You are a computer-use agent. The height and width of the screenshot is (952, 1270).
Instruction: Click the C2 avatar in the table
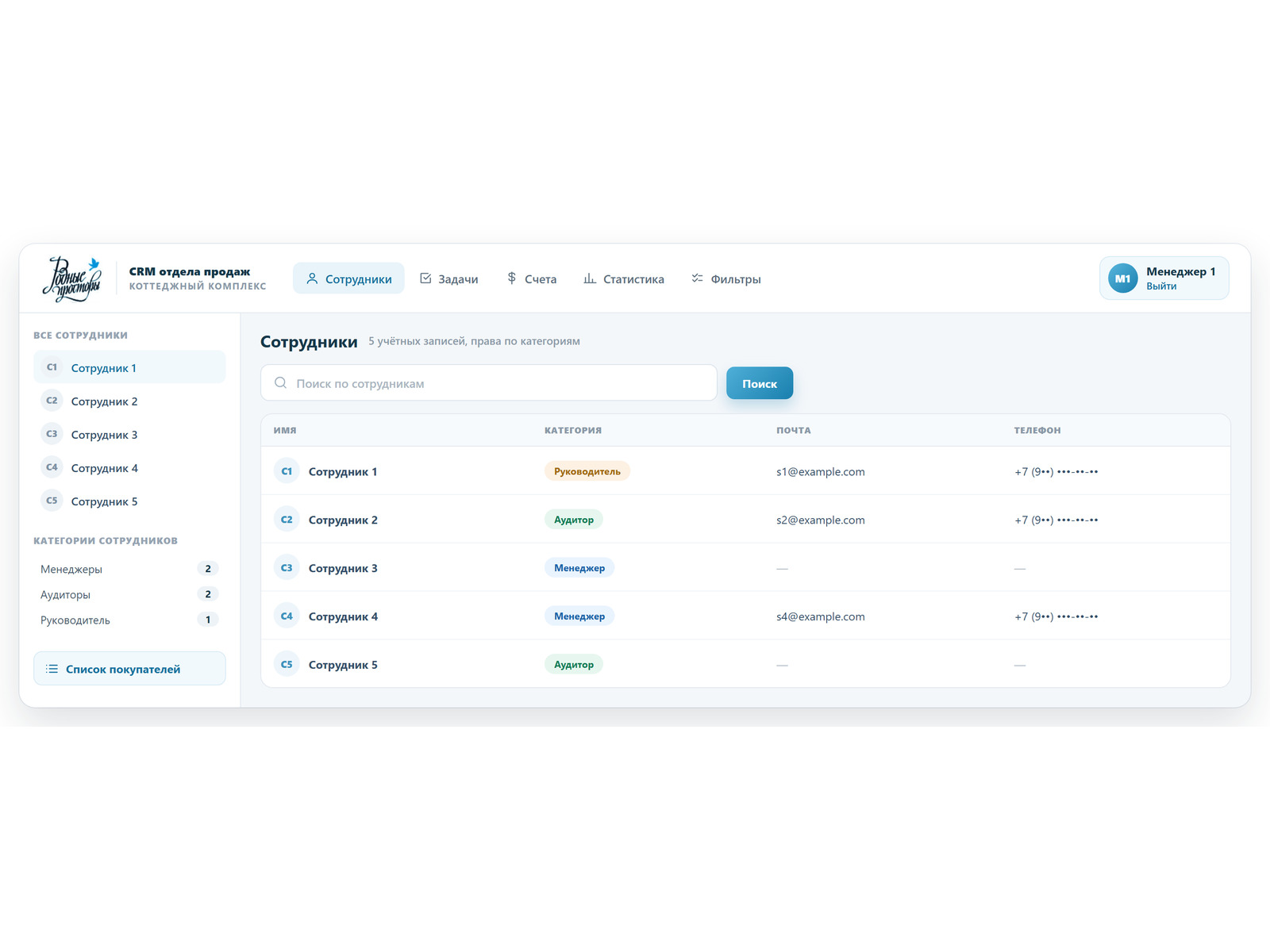pos(287,520)
